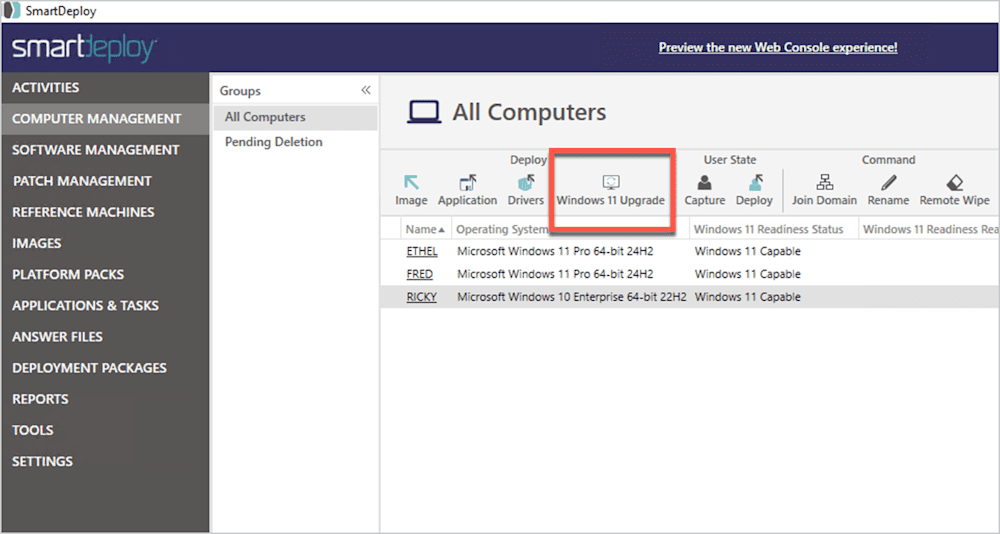Open Answer Files section
The image size is (1000, 534).
[x=105, y=337]
